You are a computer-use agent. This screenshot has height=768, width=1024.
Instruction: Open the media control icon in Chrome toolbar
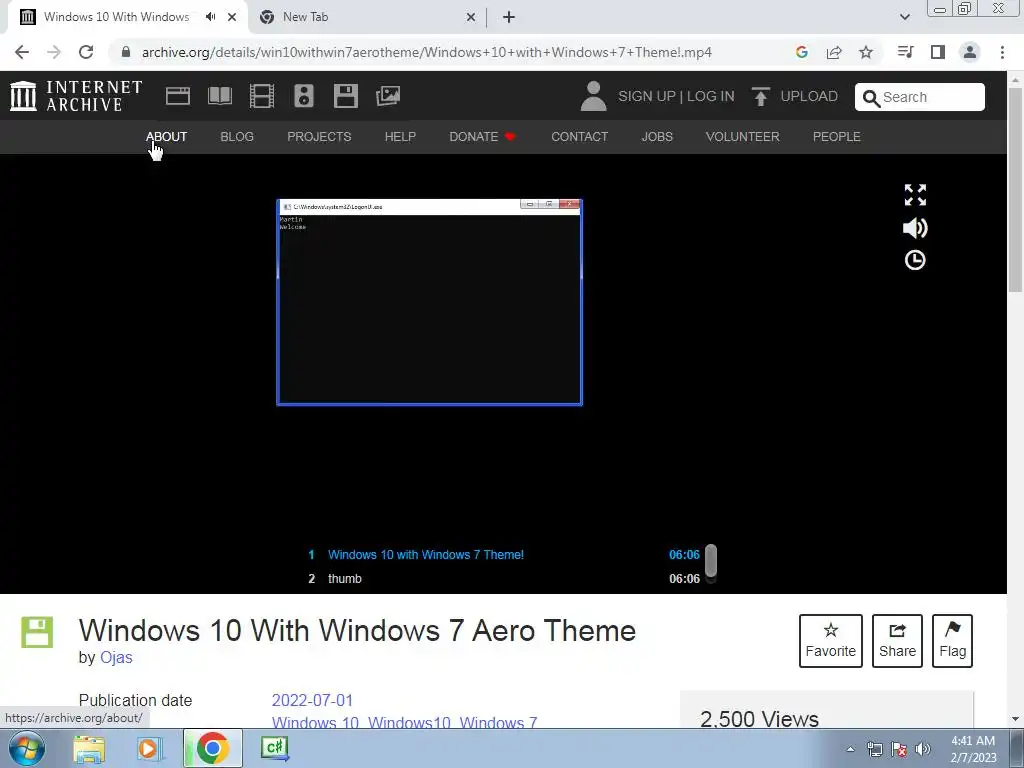(x=905, y=52)
